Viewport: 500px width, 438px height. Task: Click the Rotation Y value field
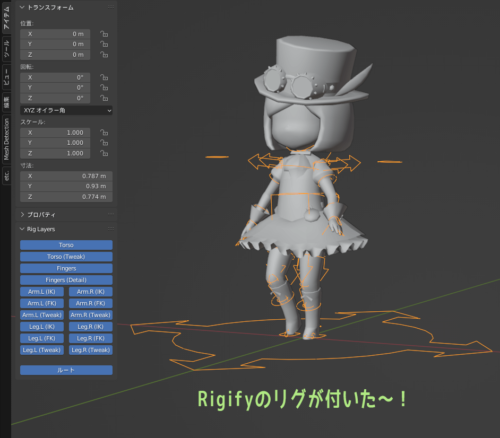[55, 88]
